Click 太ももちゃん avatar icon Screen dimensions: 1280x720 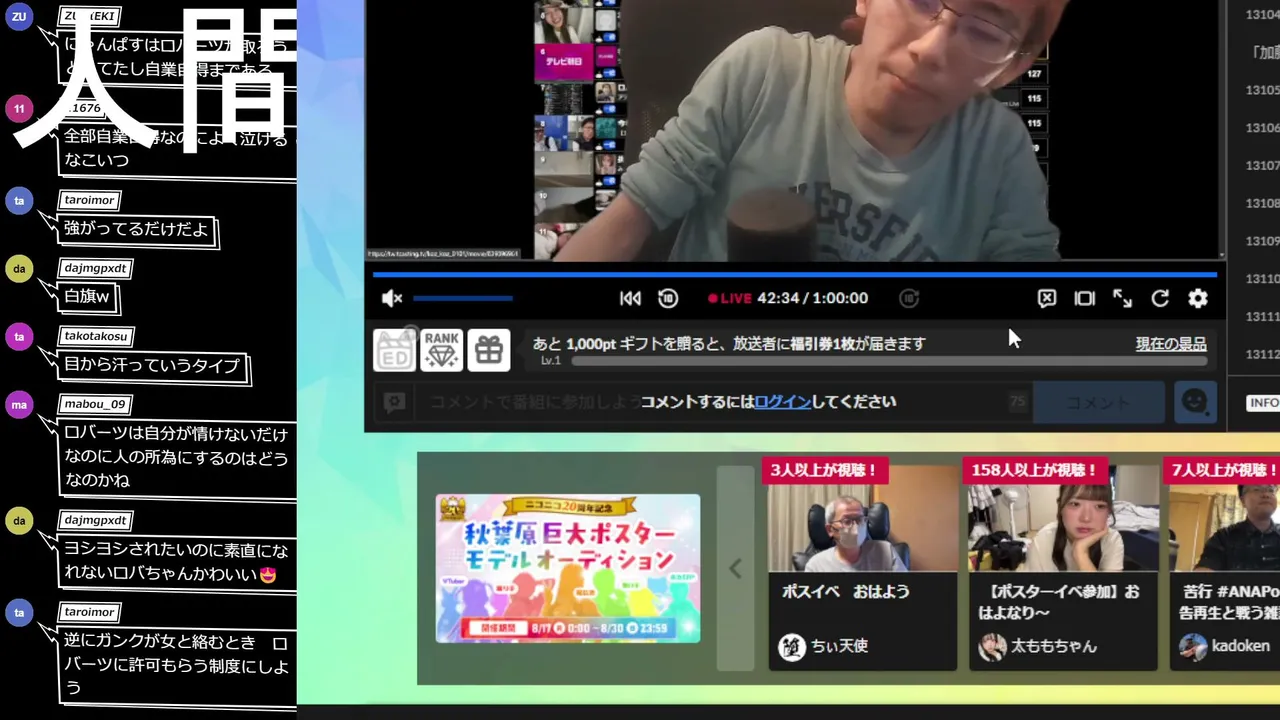pos(992,647)
